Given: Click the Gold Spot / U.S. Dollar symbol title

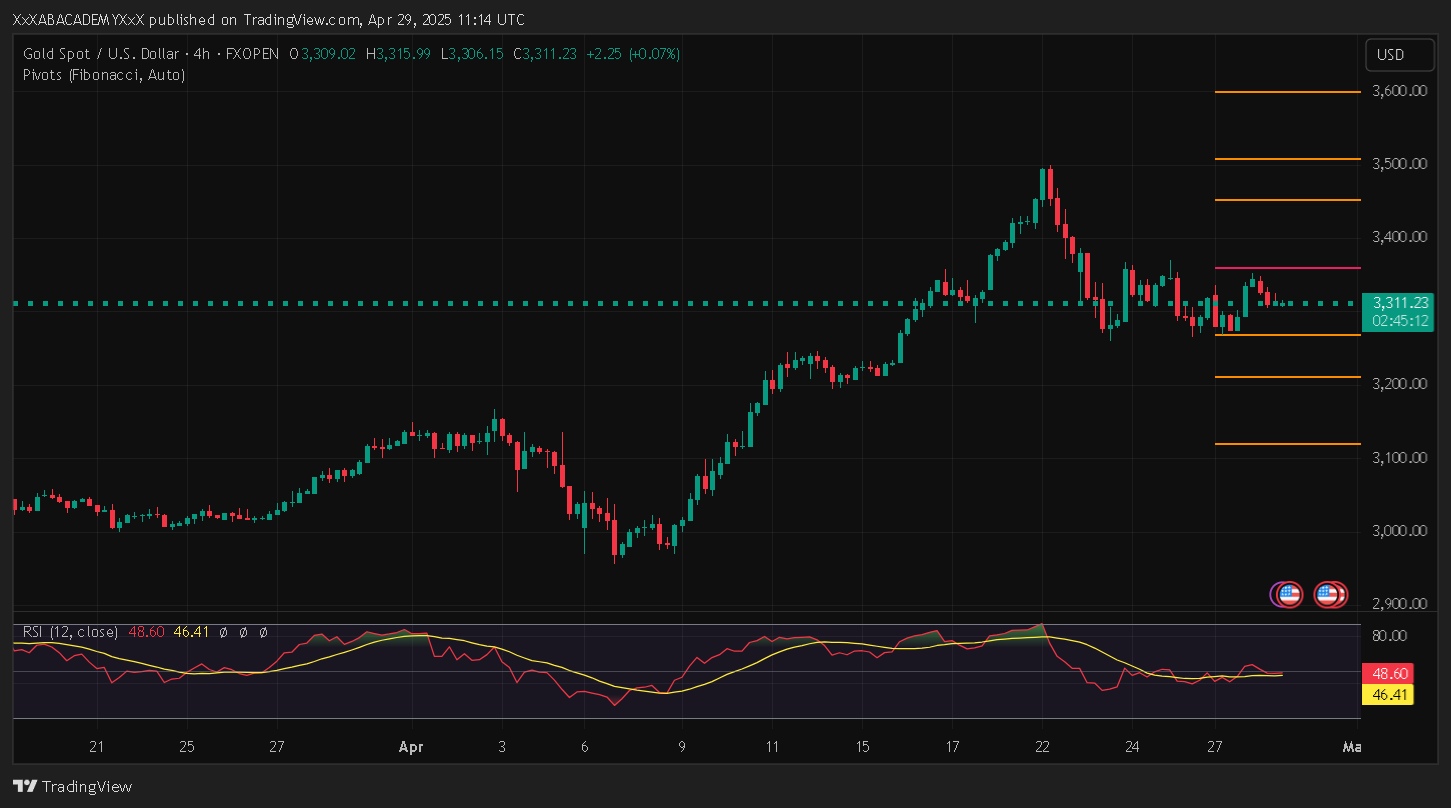Looking at the screenshot, I should 101,54.
